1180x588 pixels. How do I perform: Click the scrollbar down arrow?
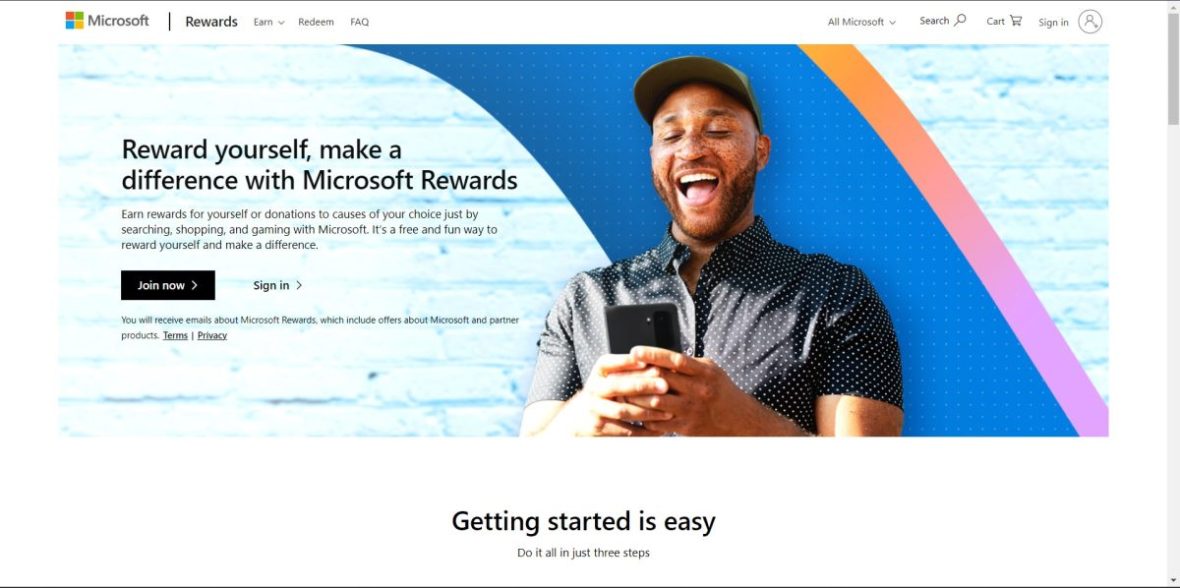point(1173,581)
